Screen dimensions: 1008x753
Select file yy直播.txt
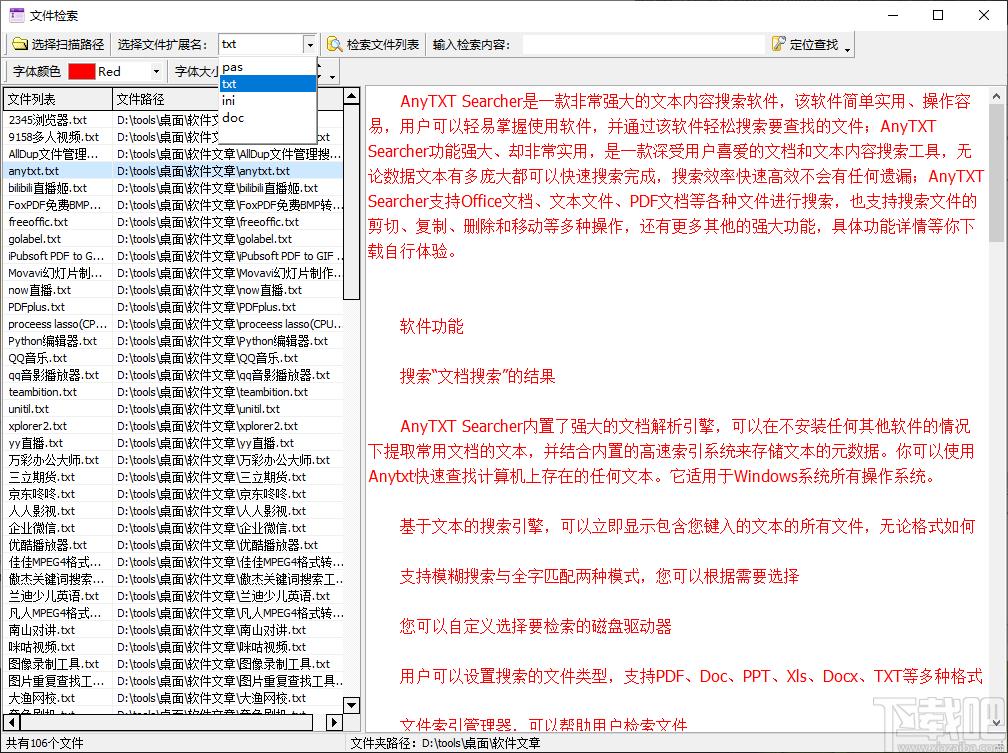click(x=35, y=443)
